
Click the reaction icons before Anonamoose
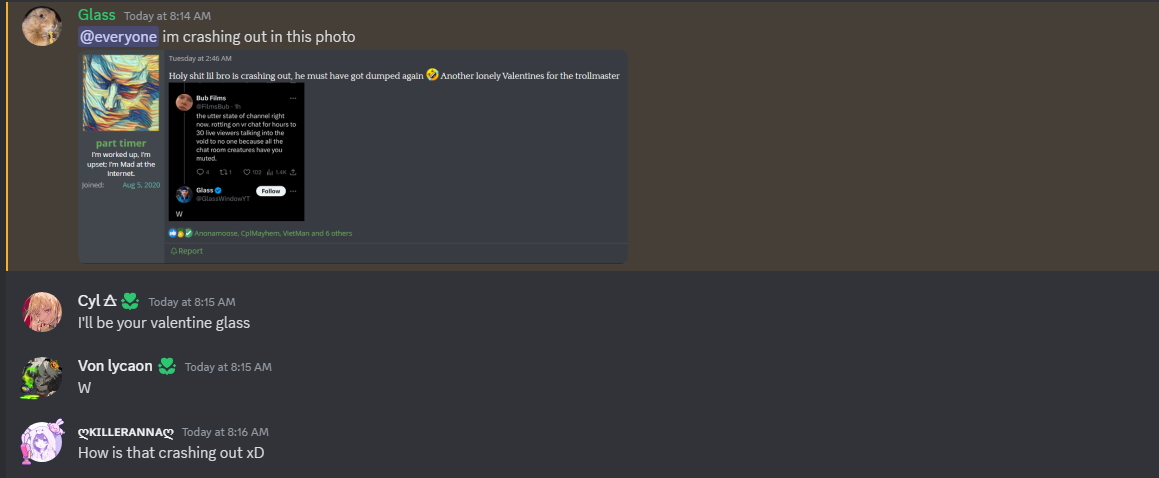(180, 233)
